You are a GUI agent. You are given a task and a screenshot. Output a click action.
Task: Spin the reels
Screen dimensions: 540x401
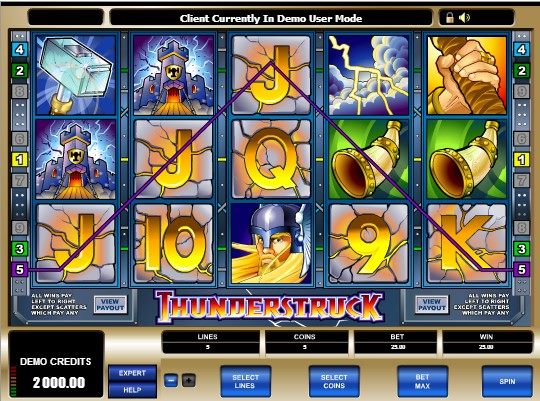click(x=507, y=381)
